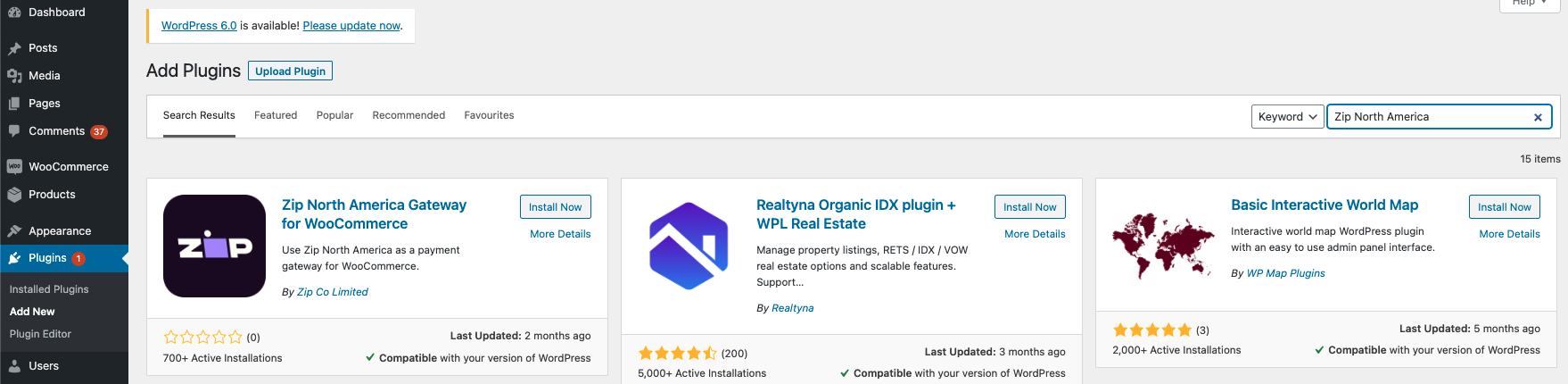Click the world map plugin thumbnail
This screenshot has height=384, width=1568.
click(x=1163, y=246)
